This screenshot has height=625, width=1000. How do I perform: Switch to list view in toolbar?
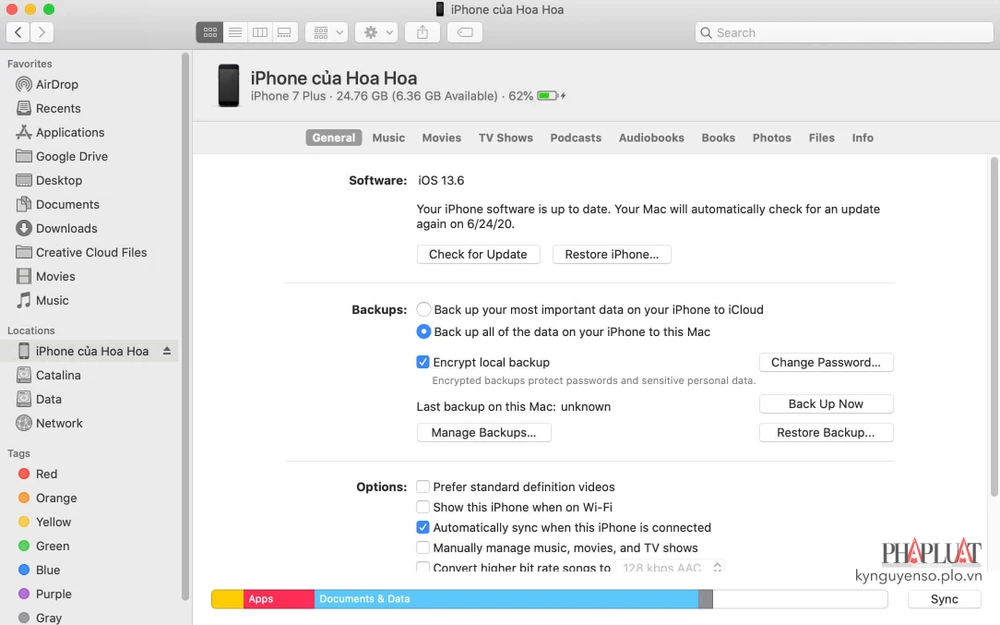(x=235, y=32)
